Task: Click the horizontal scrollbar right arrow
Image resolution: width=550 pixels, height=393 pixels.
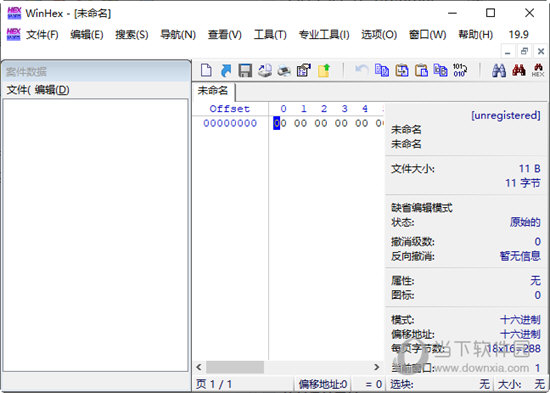Action: click(x=376, y=367)
